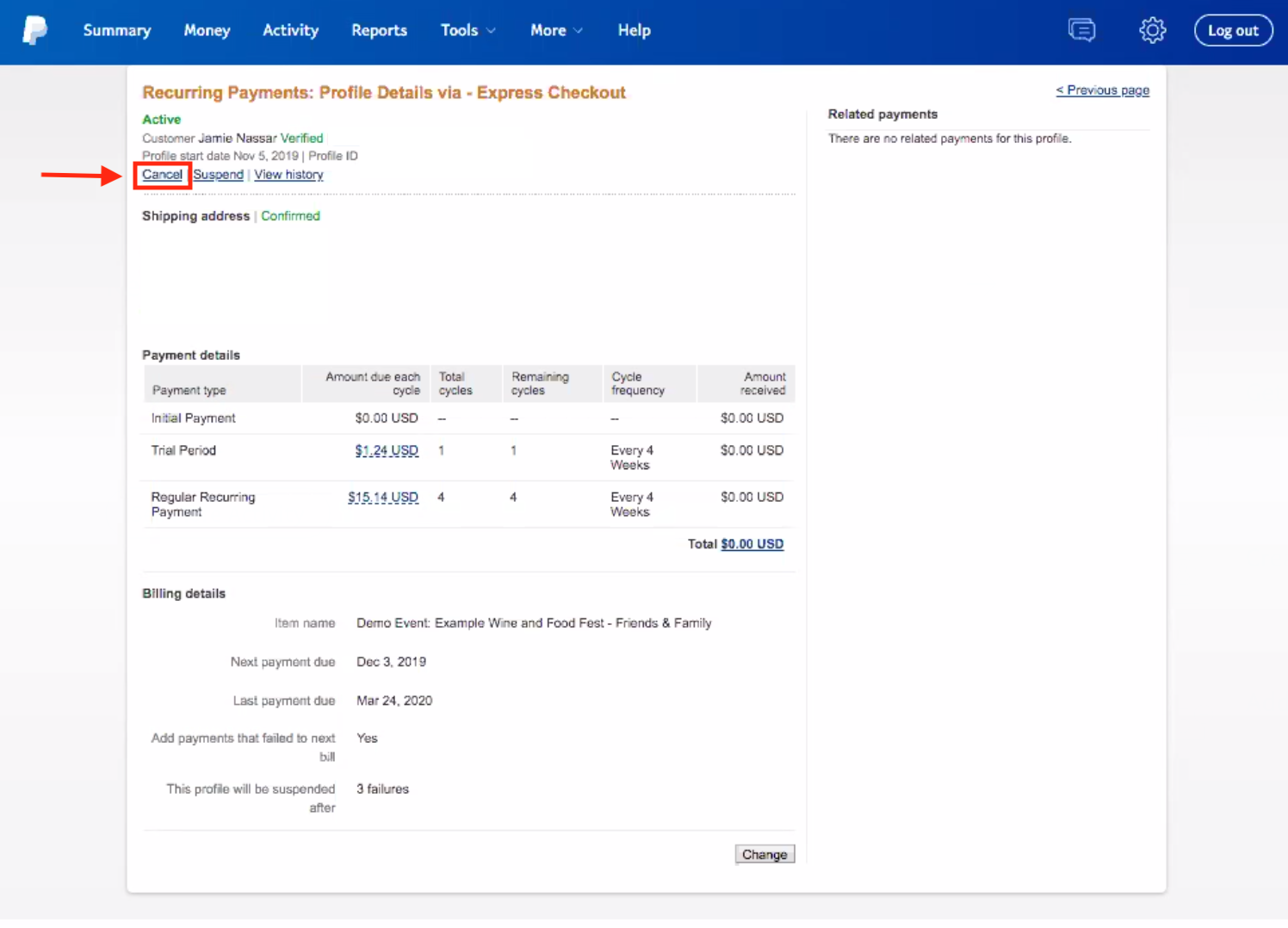Viewport: 1288px width, 928px height.
Task: Open the Help page
Action: click(x=634, y=30)
